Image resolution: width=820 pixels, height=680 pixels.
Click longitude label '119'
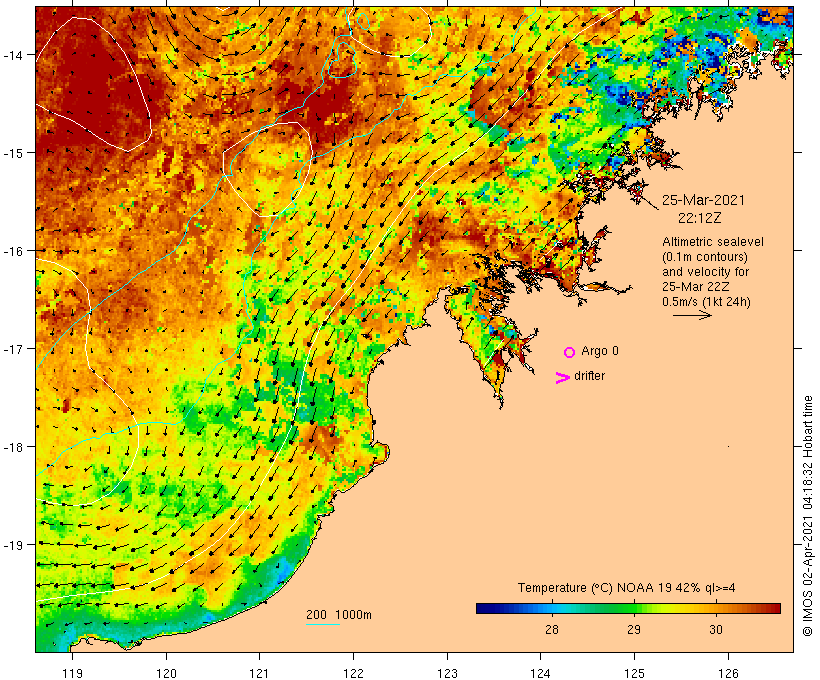tap(72, 673)
